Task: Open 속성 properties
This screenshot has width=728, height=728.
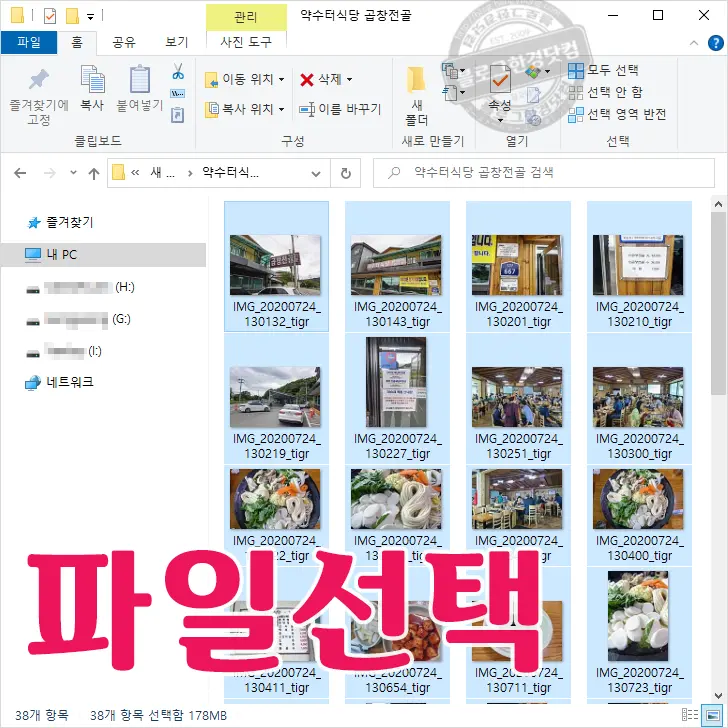Action: [x=500, y=87]
